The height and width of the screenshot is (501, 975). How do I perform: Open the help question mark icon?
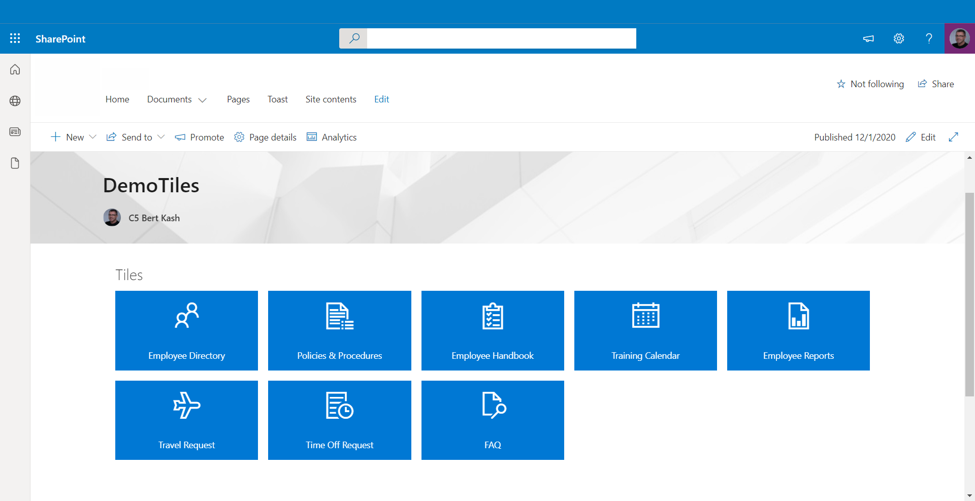[928, 39]
